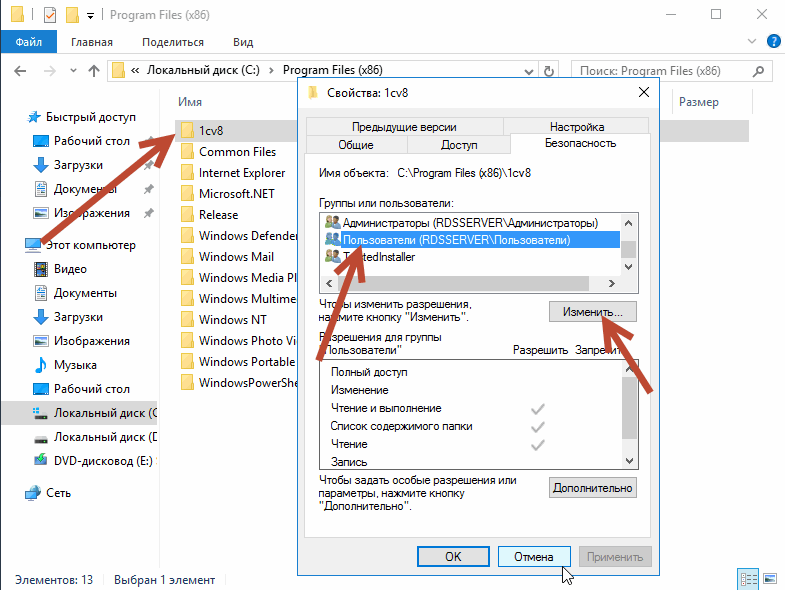Screen dimensions: 785x590
Task: Open Explorer help question mark icon
Action: (773, 42)
